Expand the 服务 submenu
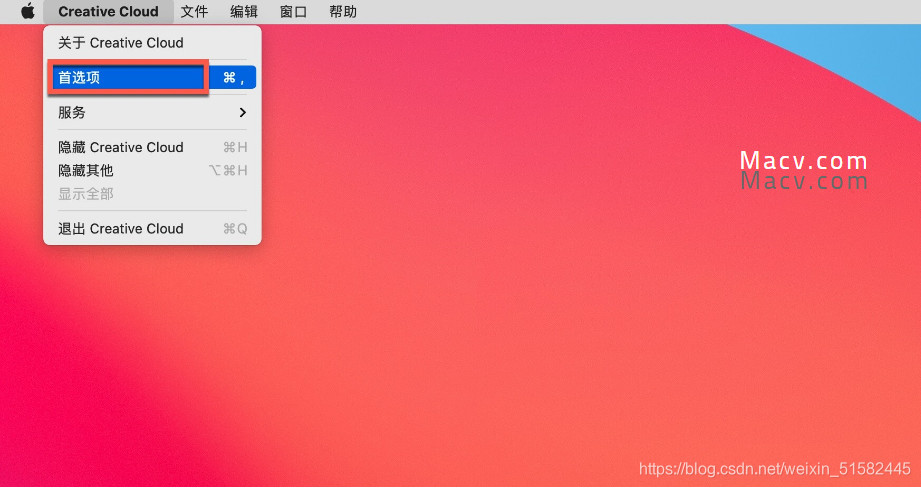921x488 pixels. click(x=152, y=112)
